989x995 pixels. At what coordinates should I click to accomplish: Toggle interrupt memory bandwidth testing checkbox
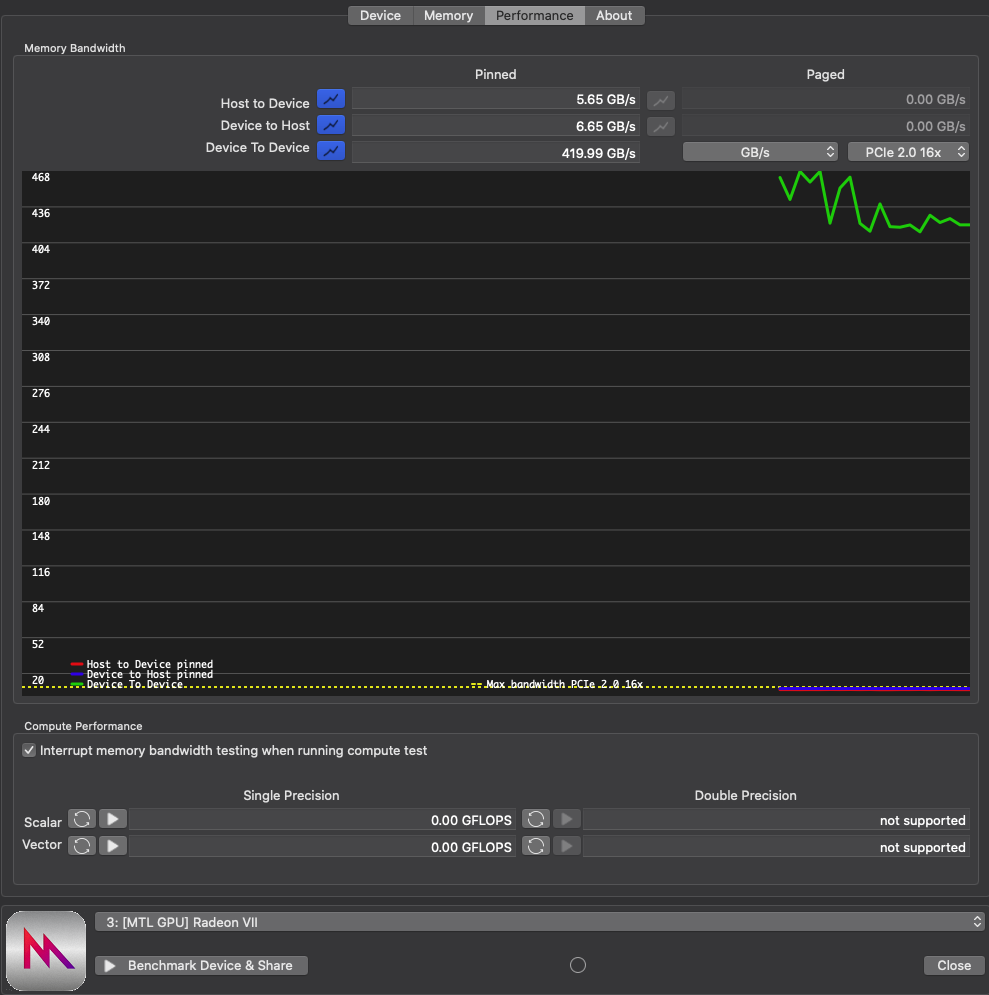point(29,750)
